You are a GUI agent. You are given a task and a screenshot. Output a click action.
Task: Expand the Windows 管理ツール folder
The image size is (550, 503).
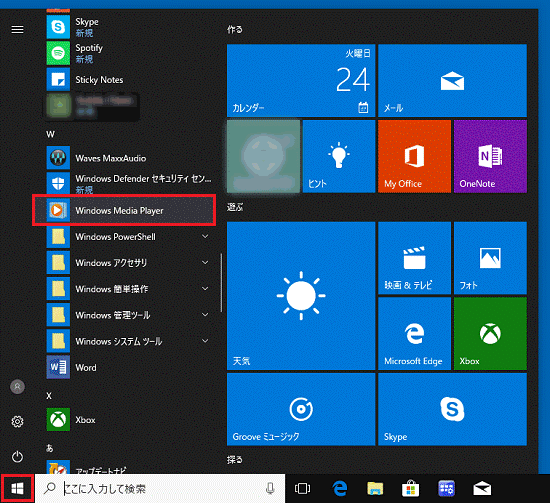[x=128, y=315]
